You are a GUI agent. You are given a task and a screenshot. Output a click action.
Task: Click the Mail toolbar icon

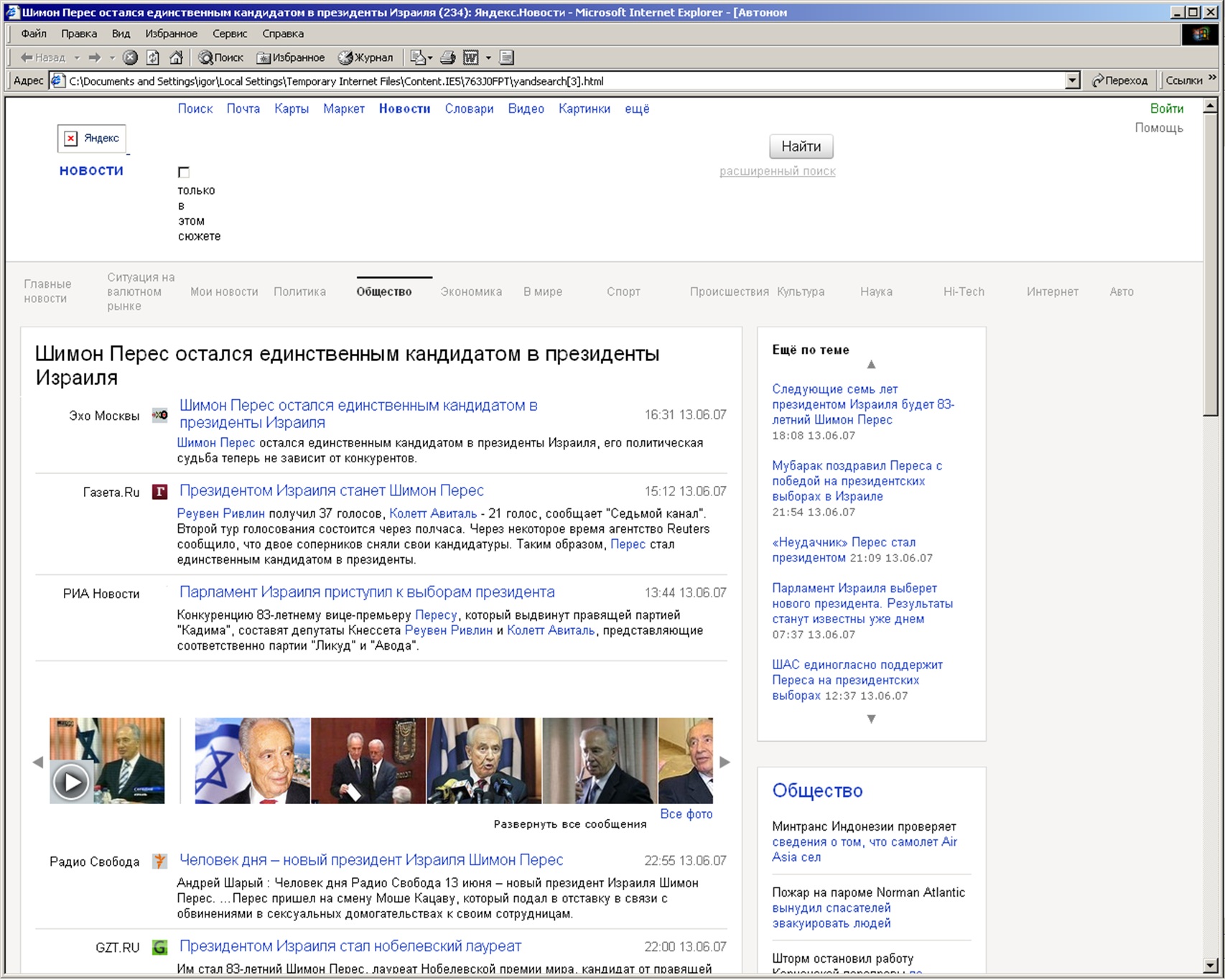point(418,57)
